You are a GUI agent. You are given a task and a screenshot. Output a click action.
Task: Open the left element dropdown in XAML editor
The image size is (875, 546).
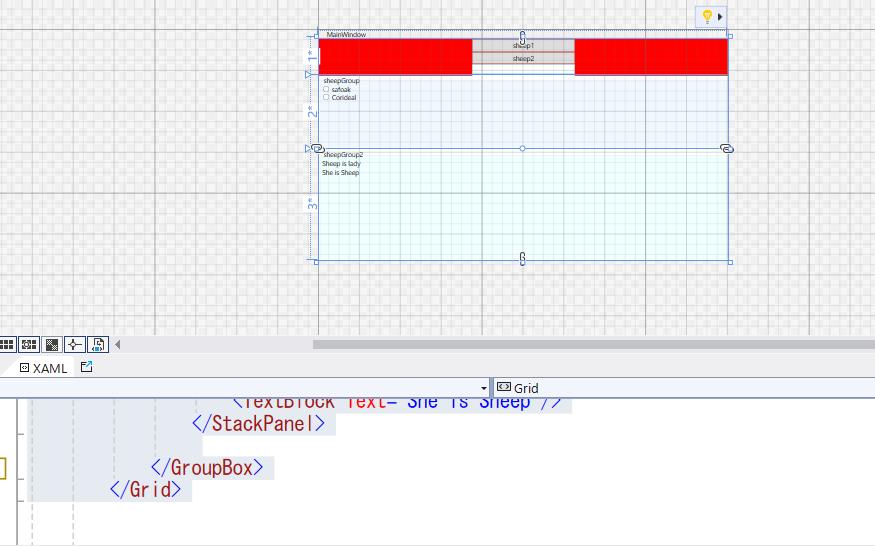(484, 388)
